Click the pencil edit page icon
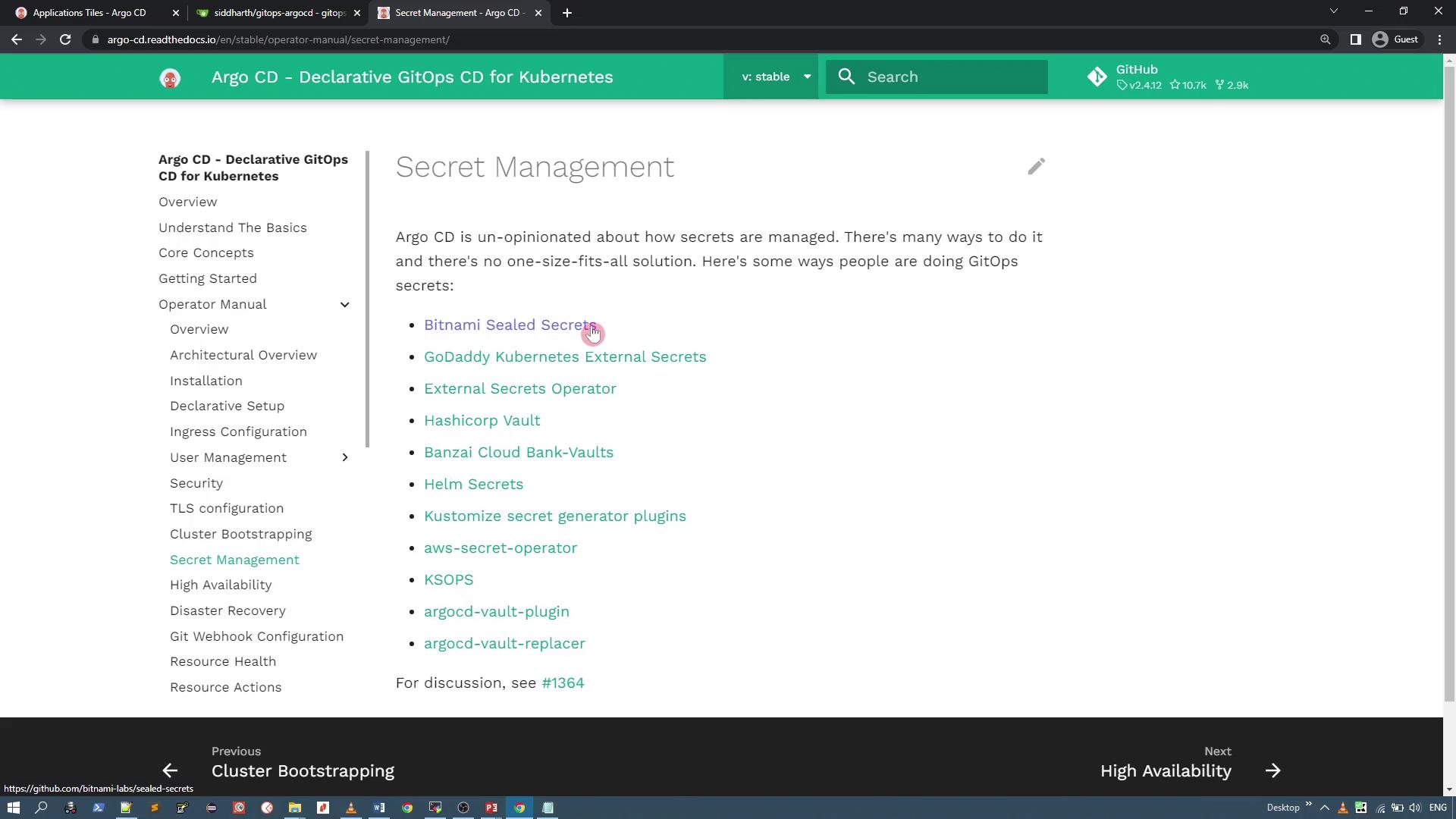This screenshot has width=1456, height=819. pos(1036,167)
